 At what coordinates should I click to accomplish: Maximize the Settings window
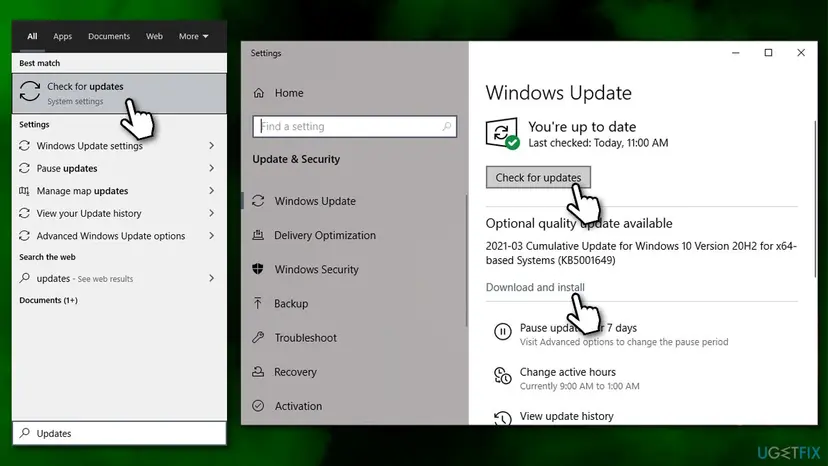pyautogui.click(x=768, y=52)
